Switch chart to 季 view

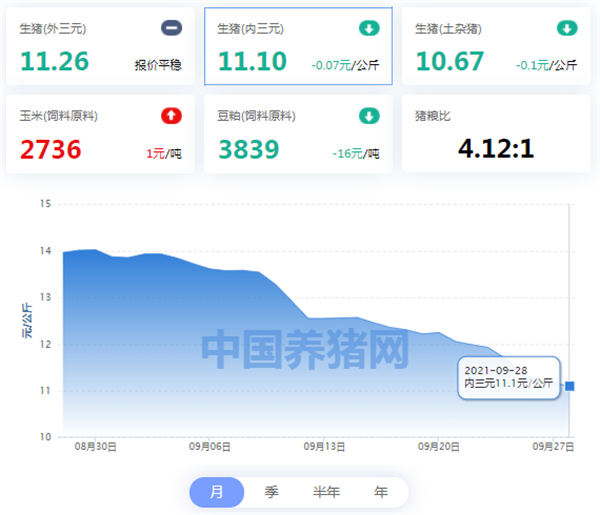271,492
